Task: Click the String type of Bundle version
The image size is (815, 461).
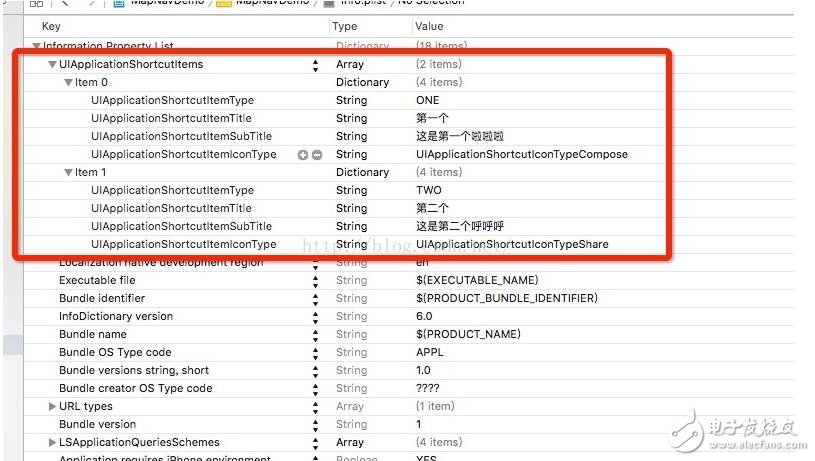Action: (351, 425)
